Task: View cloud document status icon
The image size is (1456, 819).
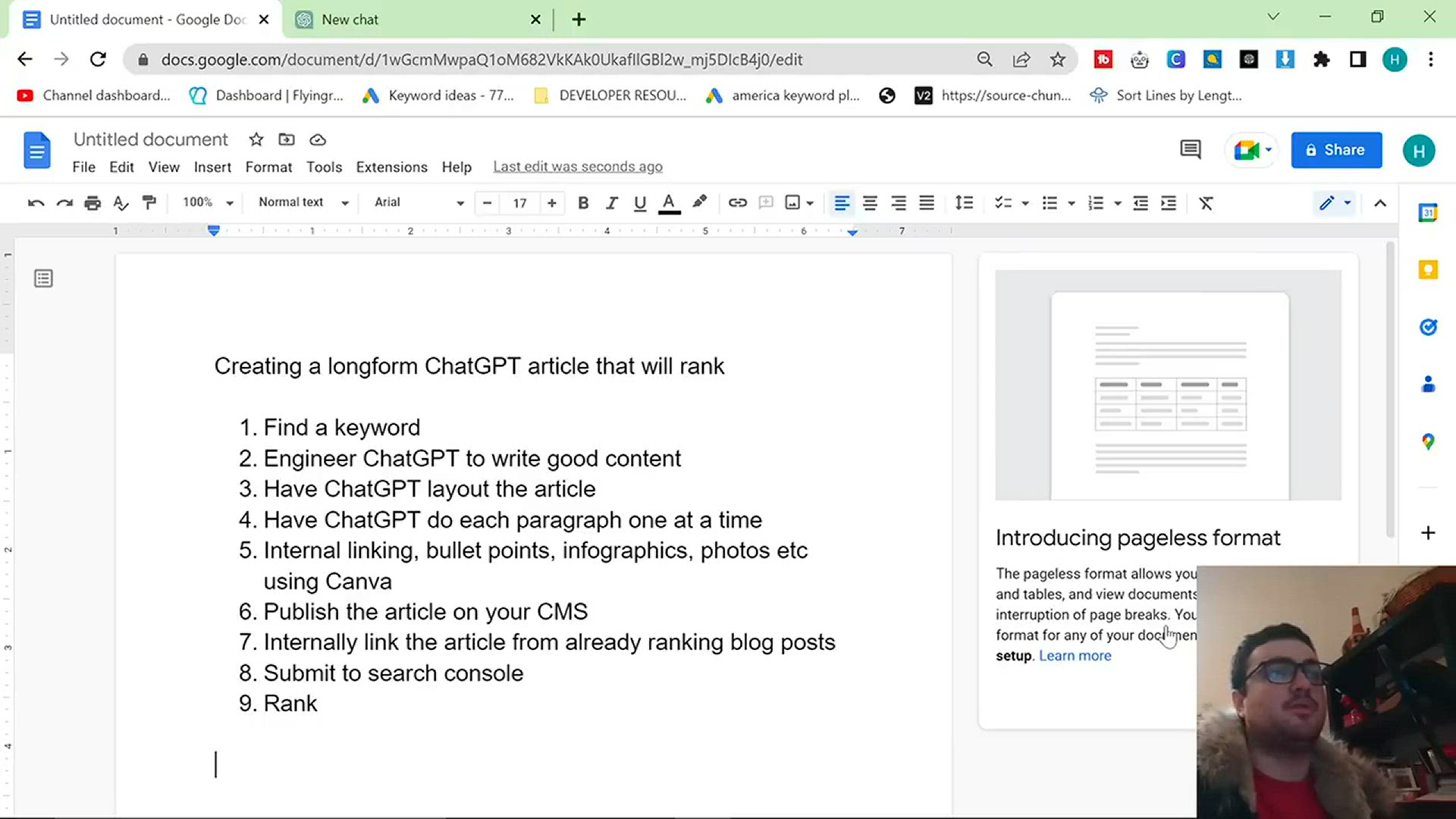Action: coord(318,140)
